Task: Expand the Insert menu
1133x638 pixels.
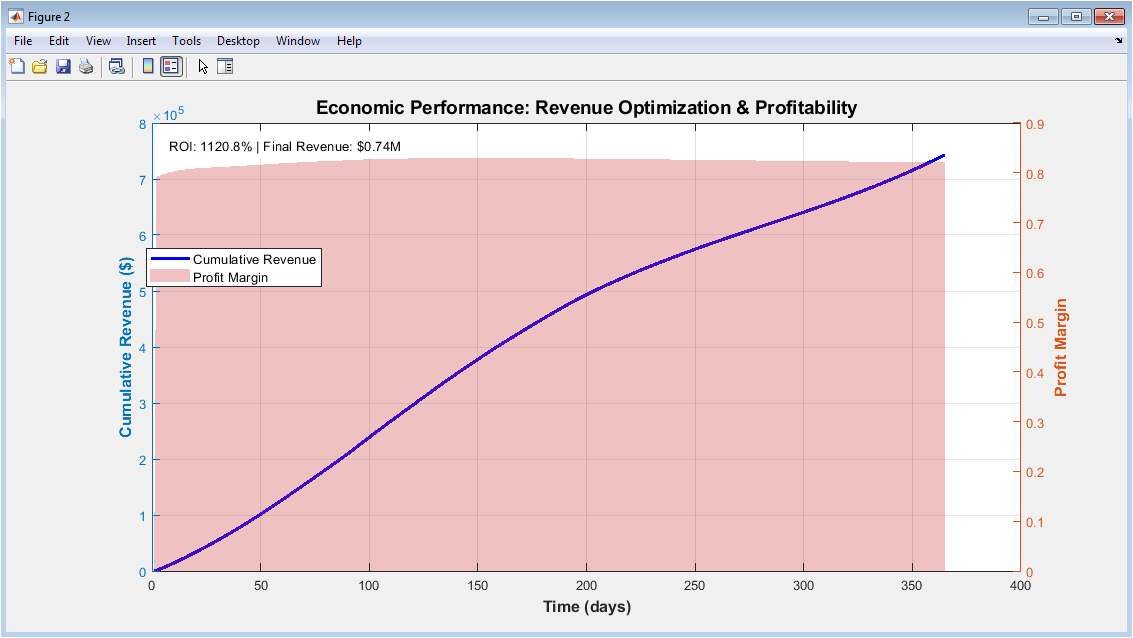Action: click(x=141, y=41)
